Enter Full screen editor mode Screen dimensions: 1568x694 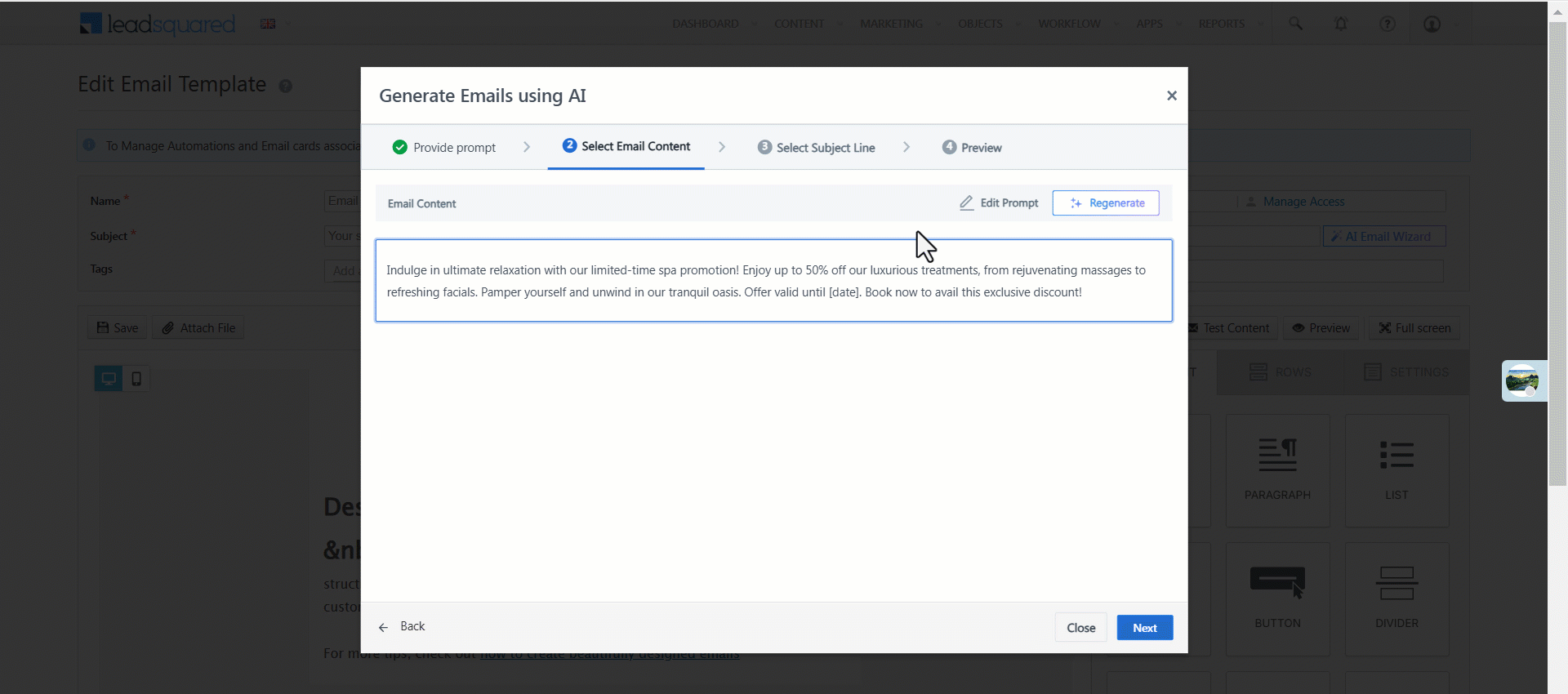point(1414,328)
